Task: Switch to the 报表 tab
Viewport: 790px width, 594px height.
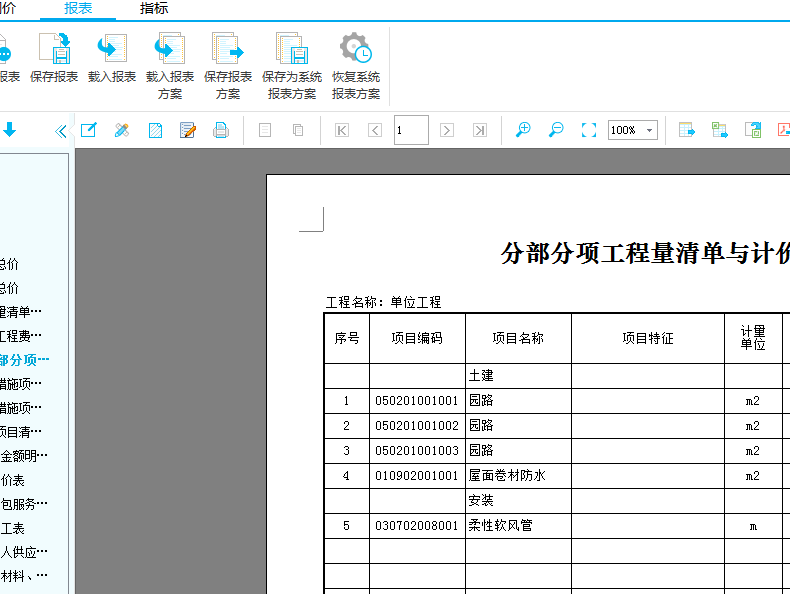Action: tap(78, 9)
